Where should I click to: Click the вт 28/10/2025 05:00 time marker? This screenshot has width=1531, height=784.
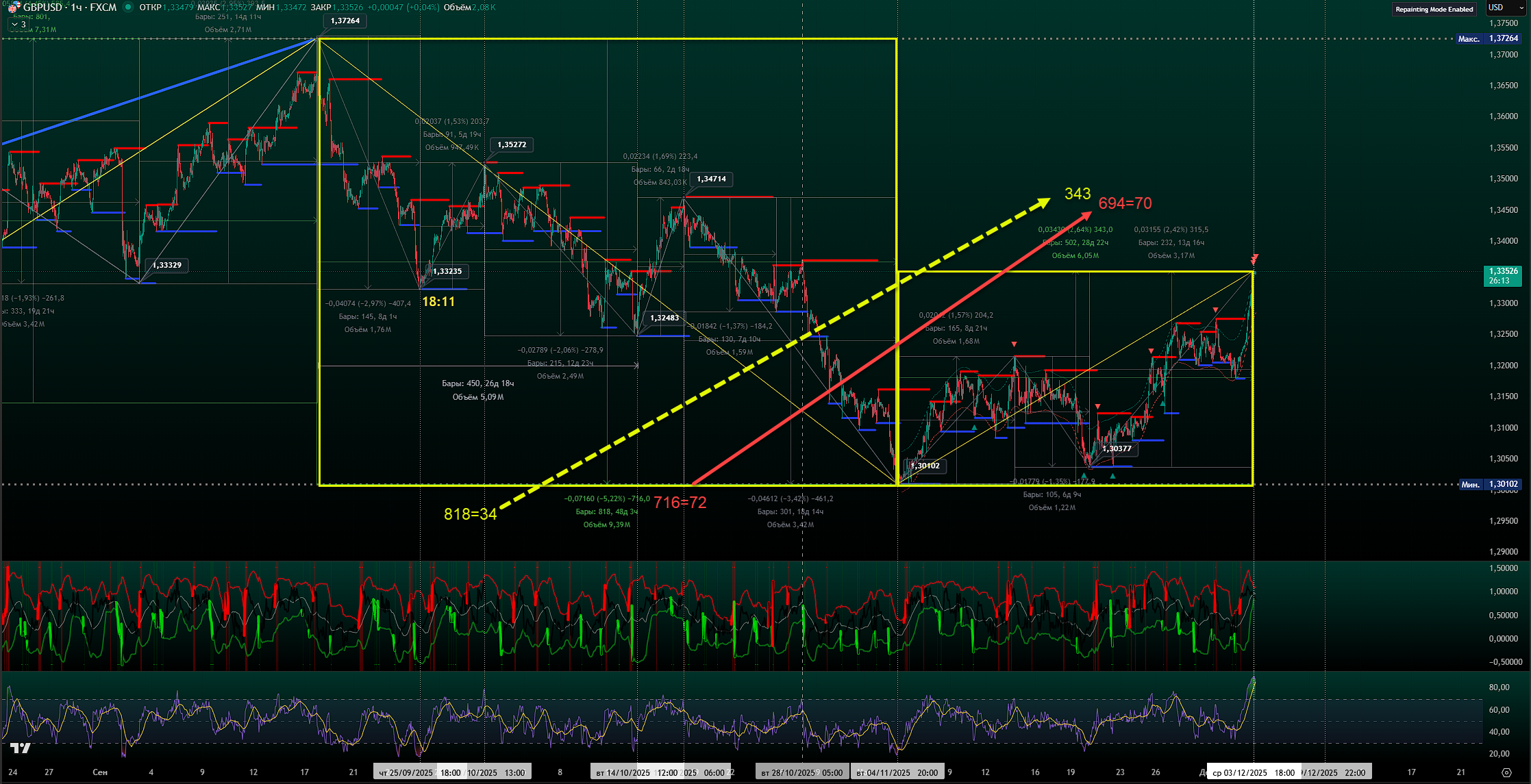pos(801,772)
